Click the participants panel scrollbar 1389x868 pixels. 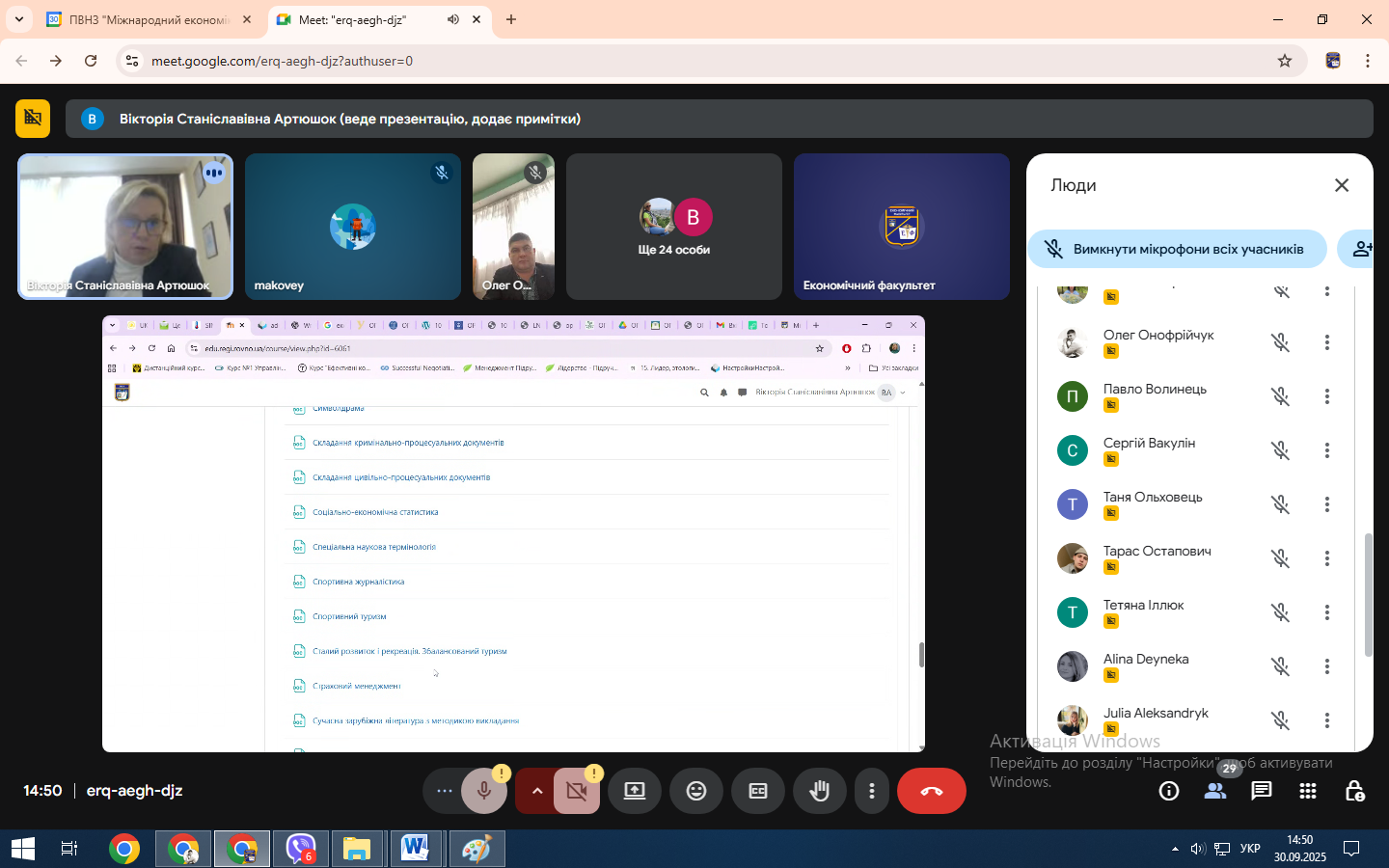pos(1368,593)
